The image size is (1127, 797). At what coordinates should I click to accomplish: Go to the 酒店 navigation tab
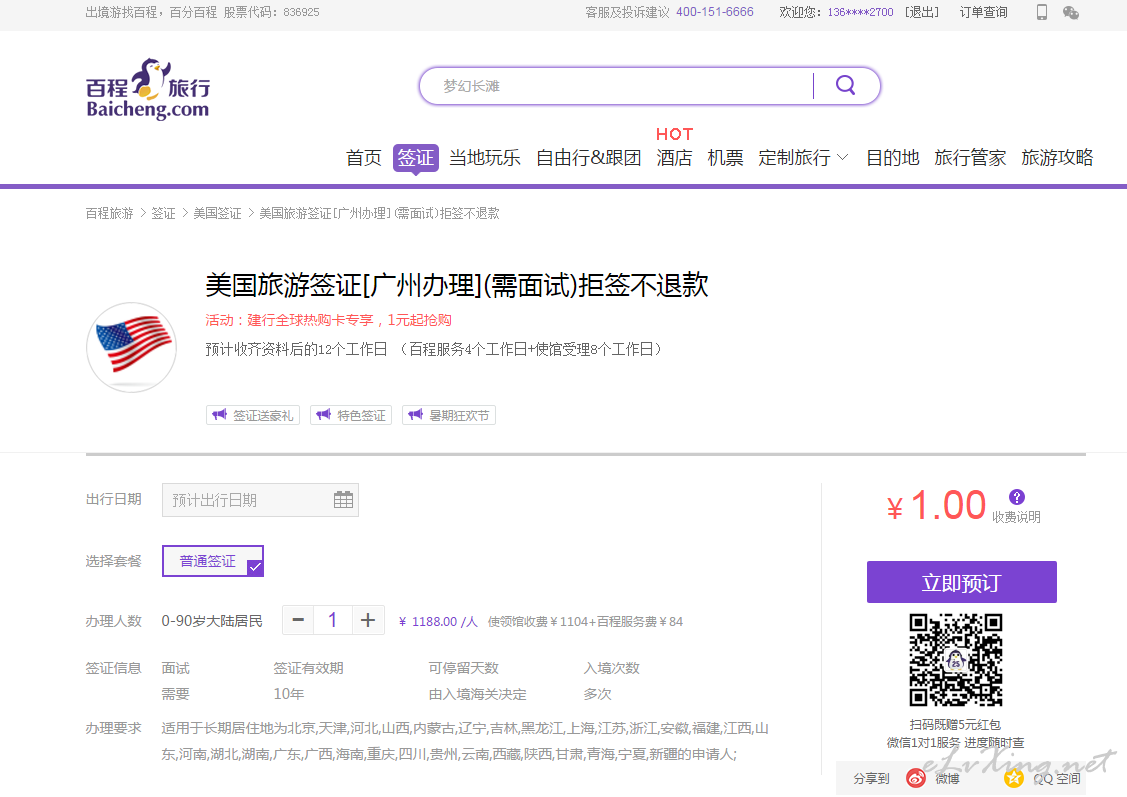(674, 158)
